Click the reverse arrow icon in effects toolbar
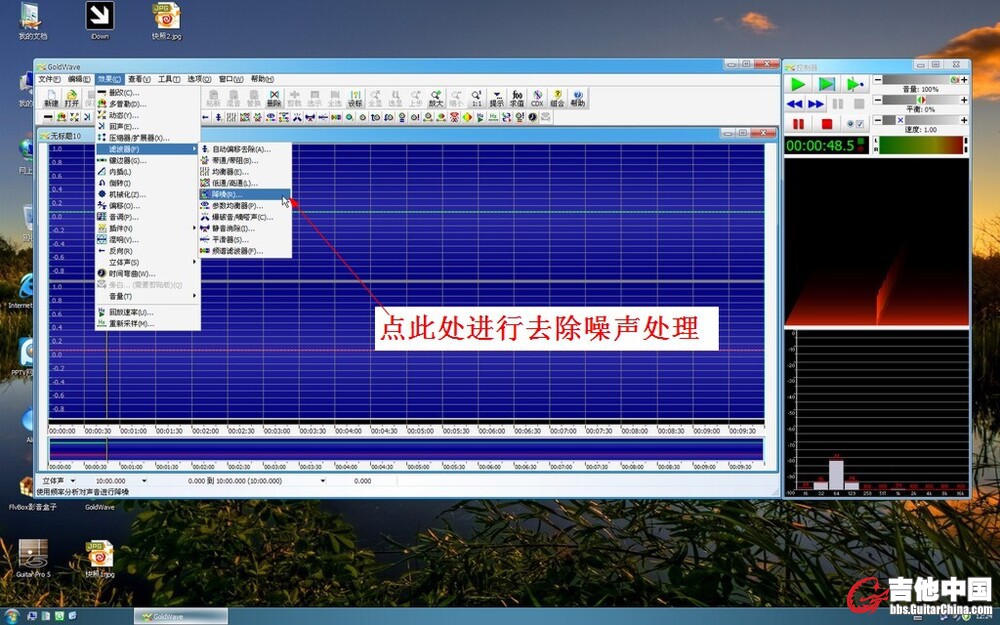The width and height of the screenshot is (1000, 625). pyautogui.click(x=205, y=117)
